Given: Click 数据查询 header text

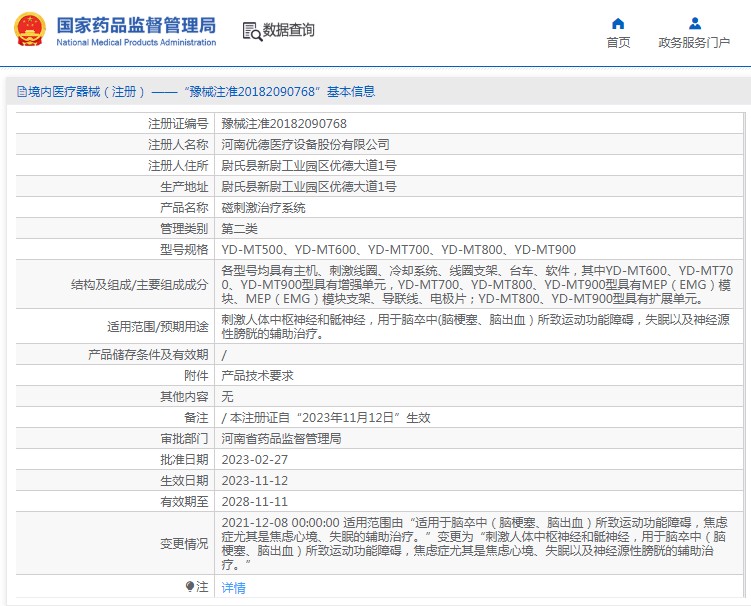Looking at the screenshot, I should click(x=288, y=30).
